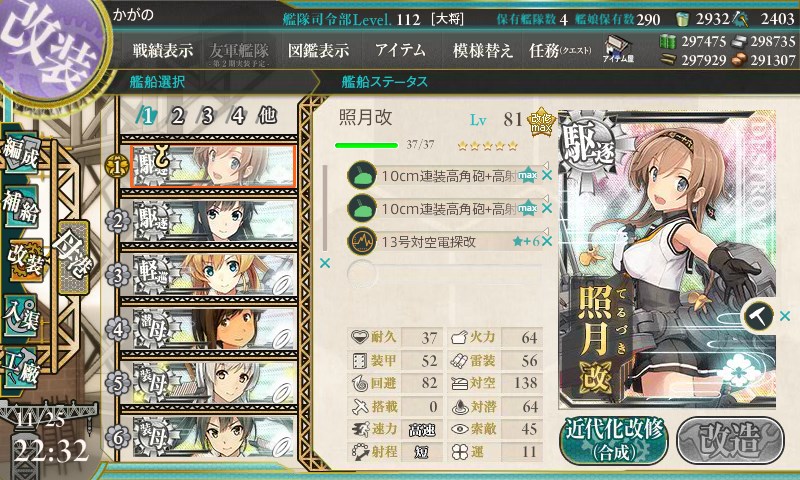Open the 工廠 factory sidebar icon
800x480 pixels.
pos(20,367)
